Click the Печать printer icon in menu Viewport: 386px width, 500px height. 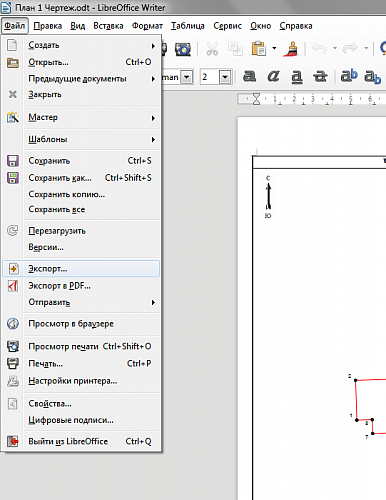[13, 363]
